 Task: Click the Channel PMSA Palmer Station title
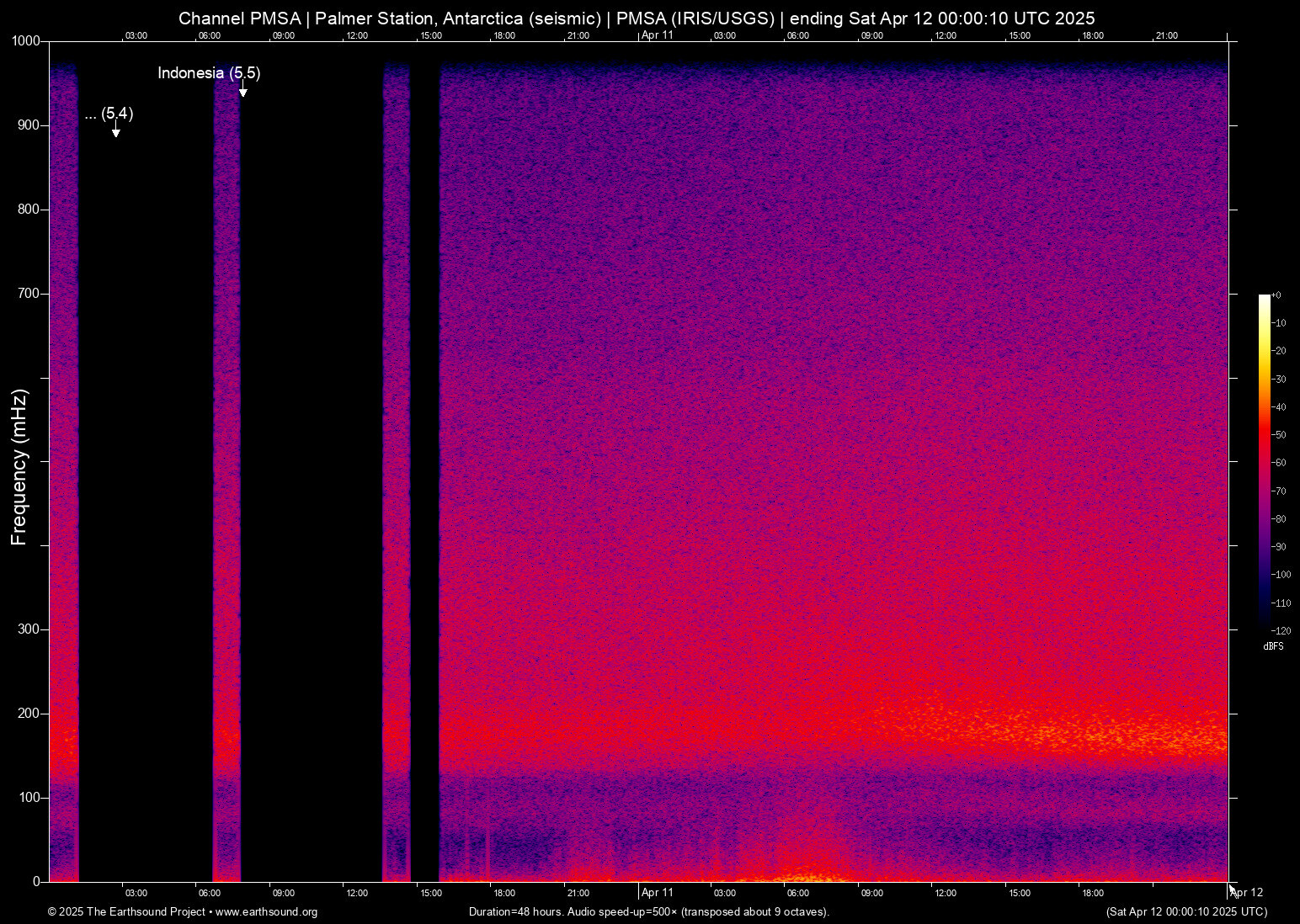(637, 19)
